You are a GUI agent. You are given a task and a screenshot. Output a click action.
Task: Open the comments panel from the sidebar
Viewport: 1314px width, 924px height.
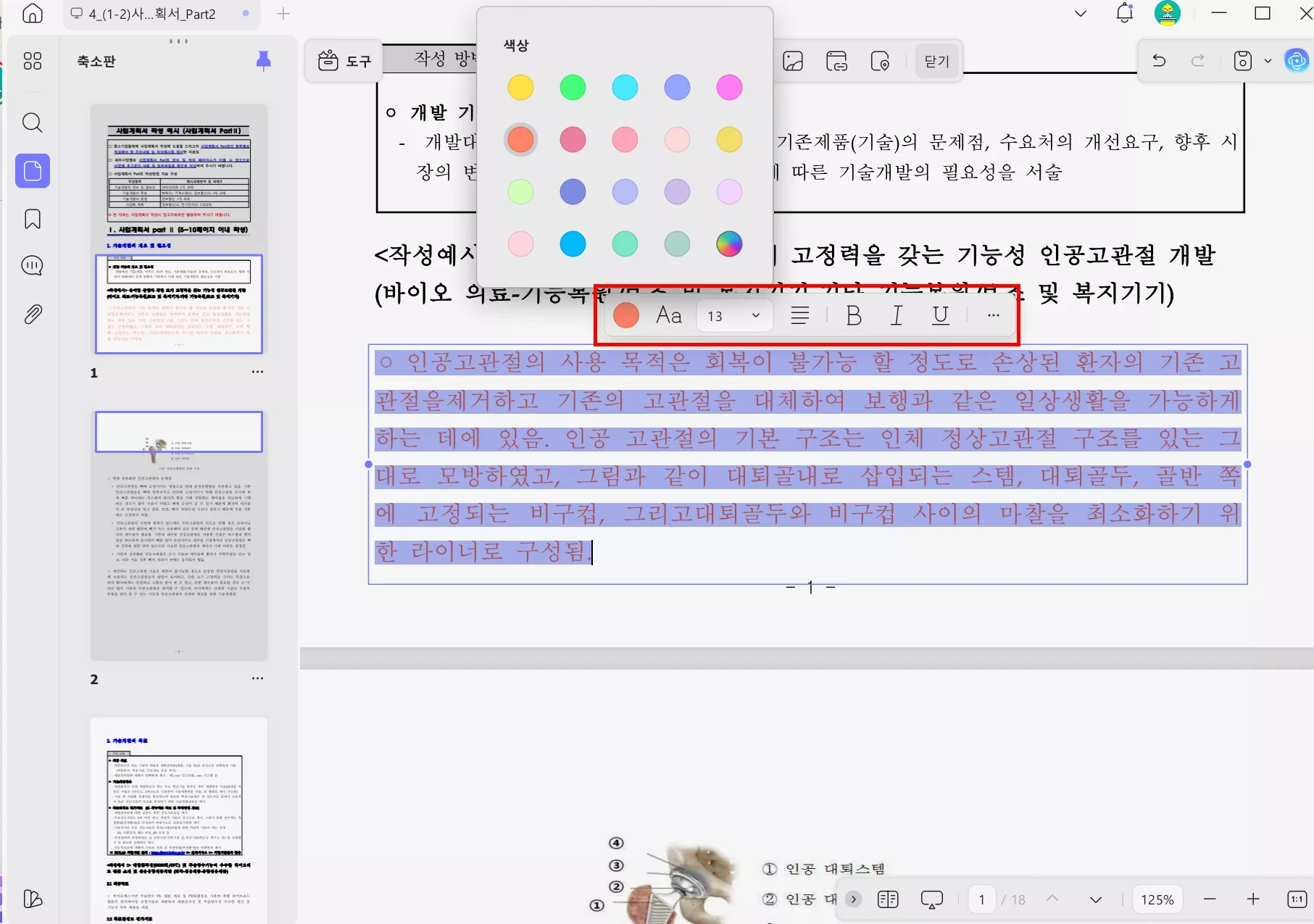32,265
